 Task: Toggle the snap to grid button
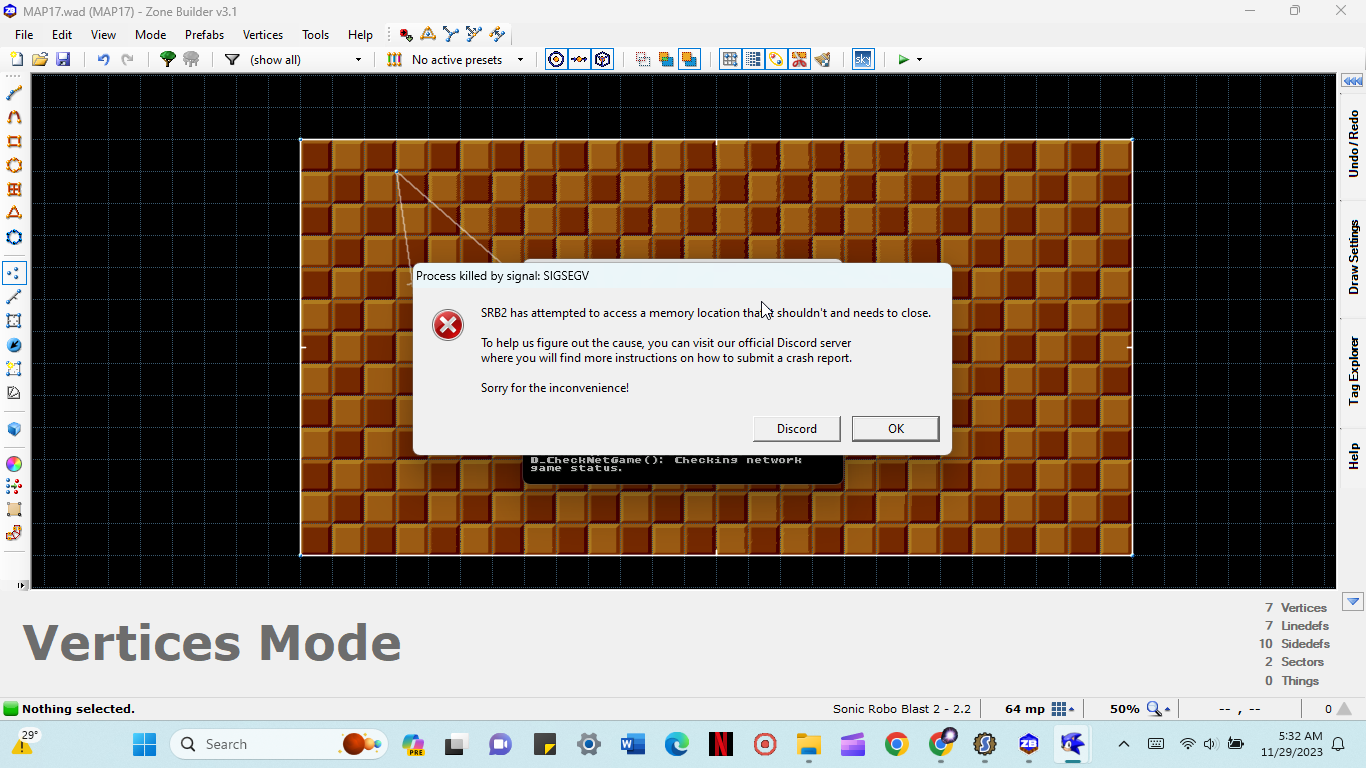click(730, 60)
